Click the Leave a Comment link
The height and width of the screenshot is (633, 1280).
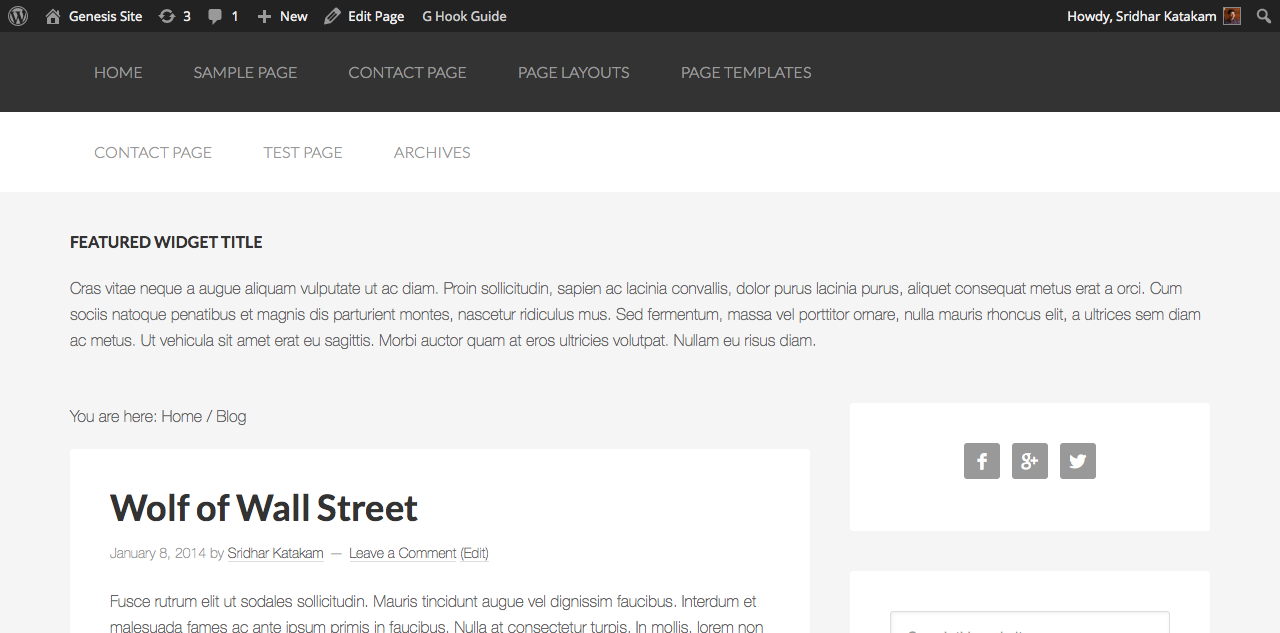coord(402,553)
